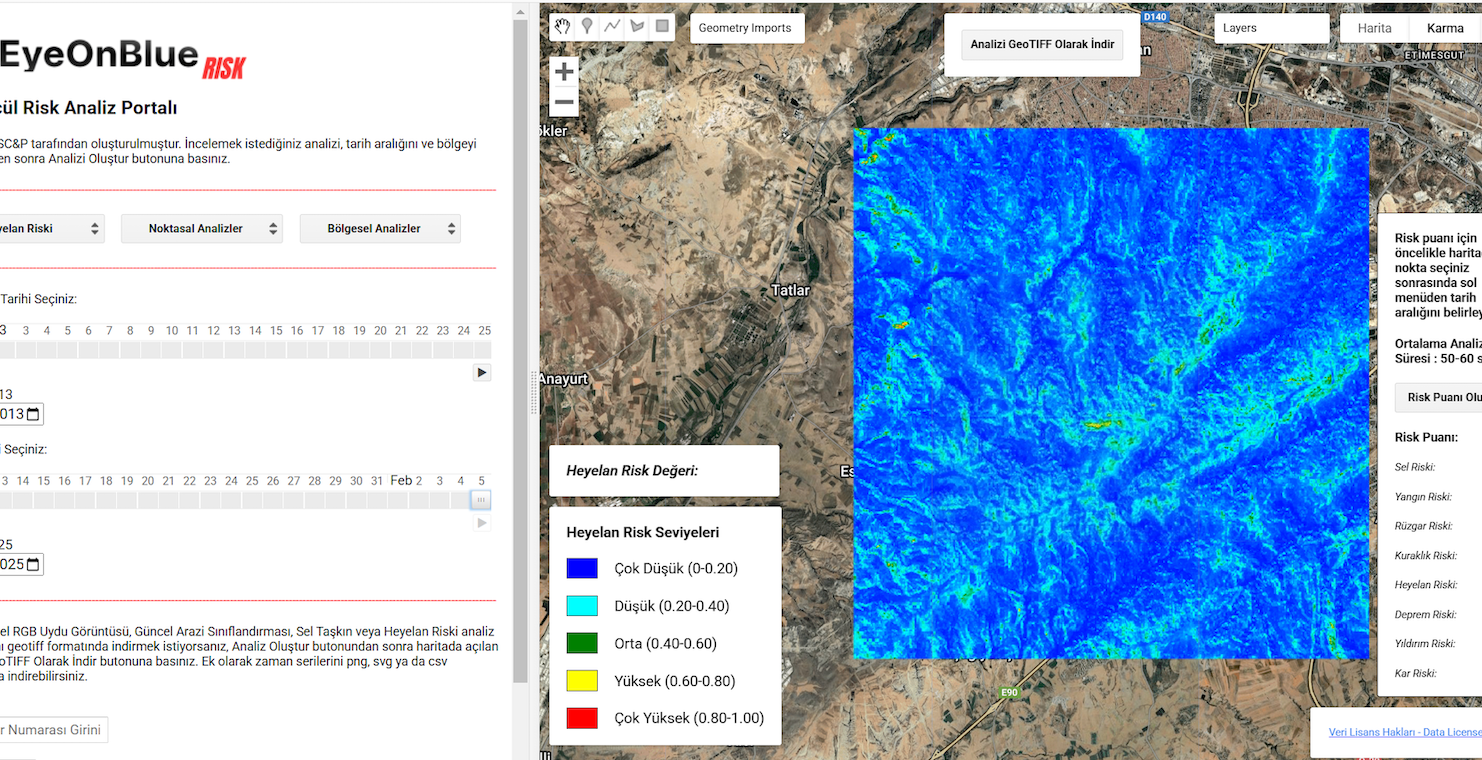Open the Bölgesel Analizler dropdown
The image size is (1482, 760).
pyautogui.click(x=380, y=229)
